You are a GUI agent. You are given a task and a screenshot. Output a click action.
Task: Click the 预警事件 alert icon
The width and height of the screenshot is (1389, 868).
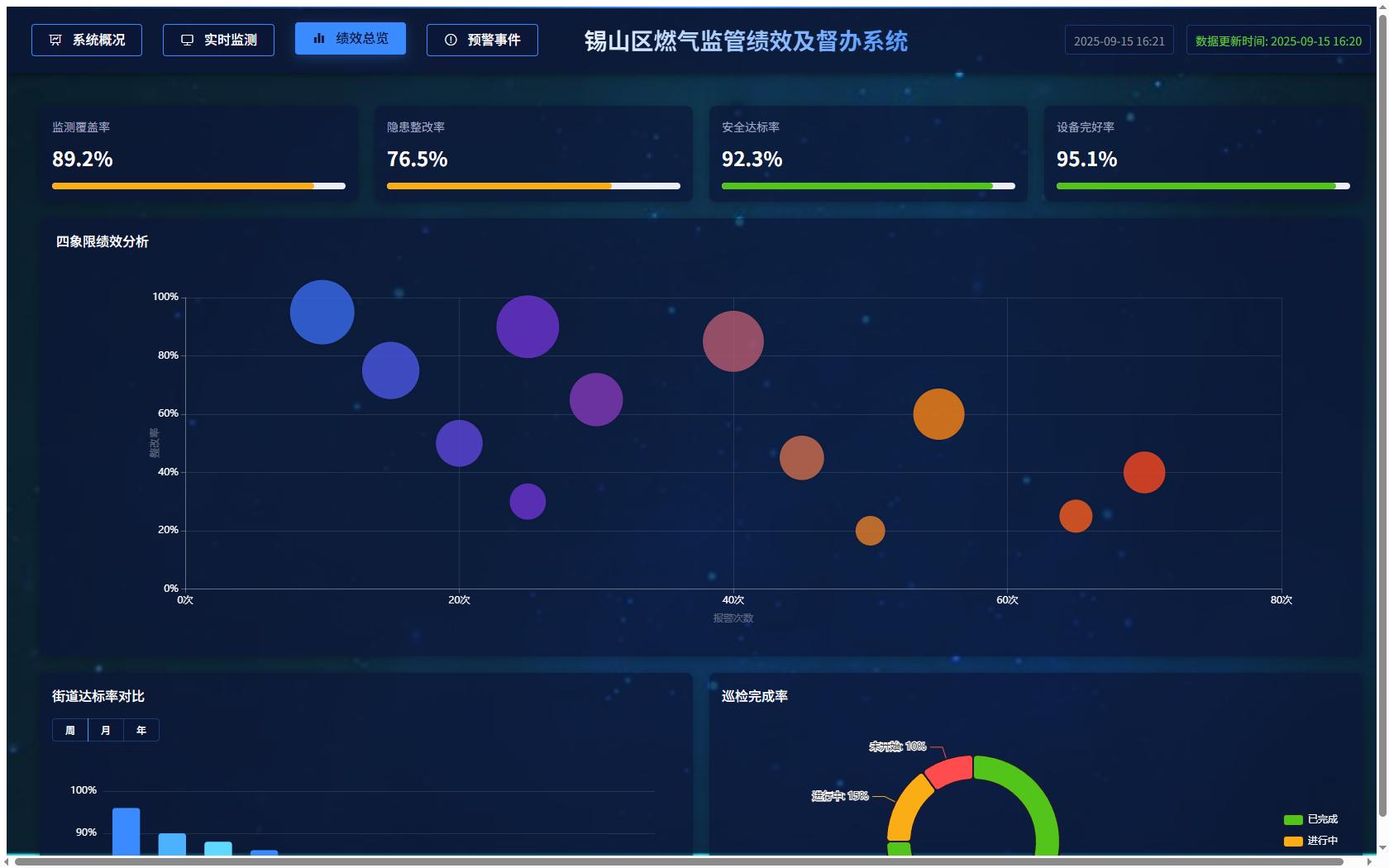(451, 40)
